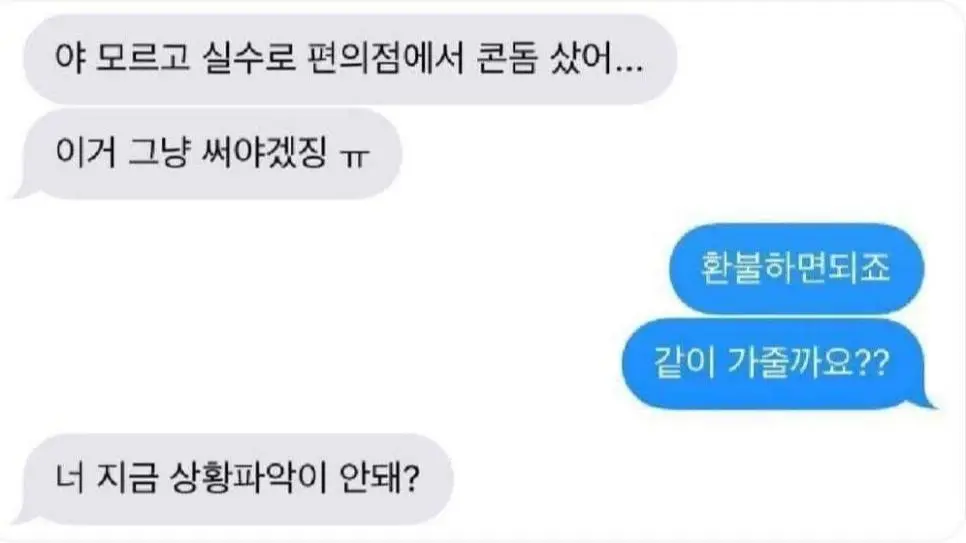Click the ellipsis after "샀어"
This screenshot has width=966, height=543.
(629, 68)
